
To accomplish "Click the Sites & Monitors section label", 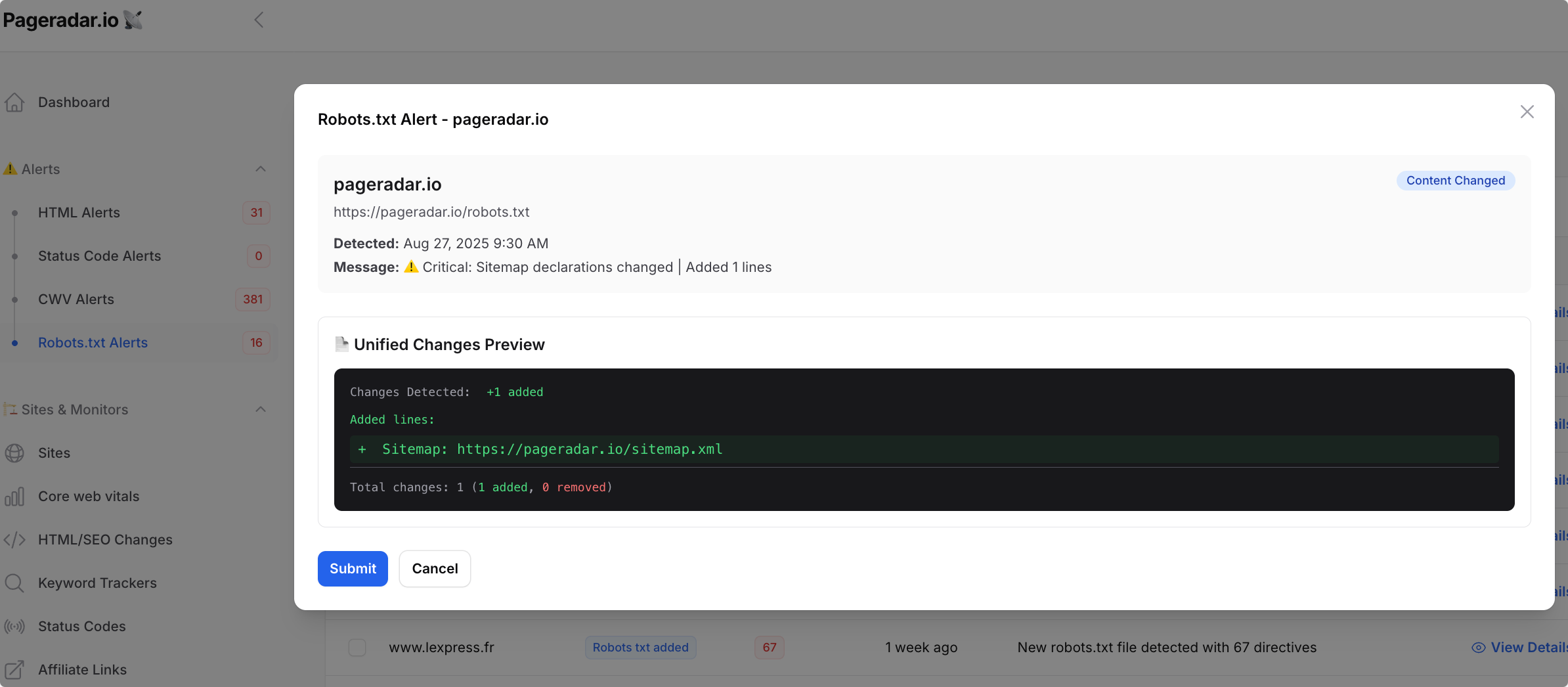I will tap(75, 409).
